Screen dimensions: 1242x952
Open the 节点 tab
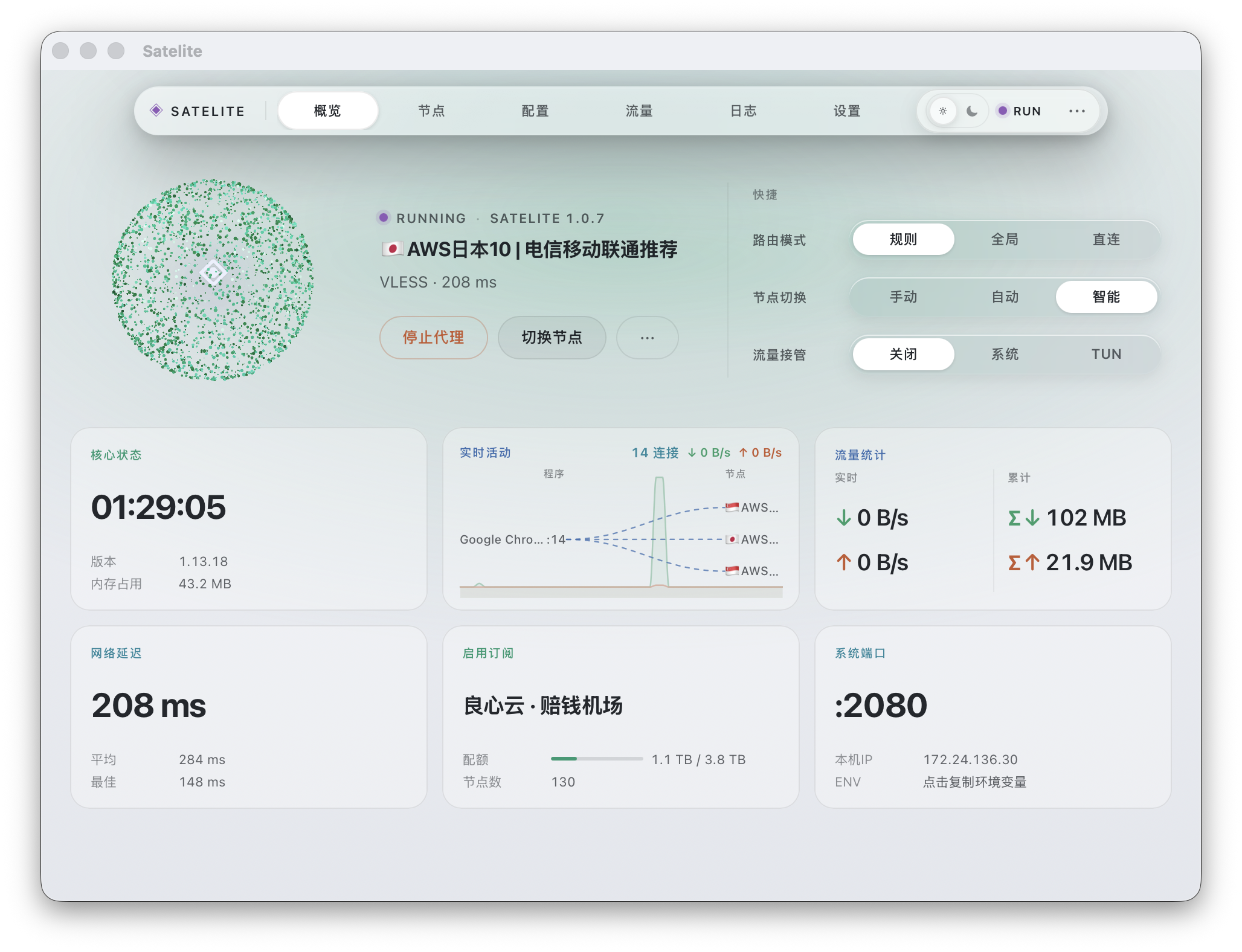pos(431,111)
